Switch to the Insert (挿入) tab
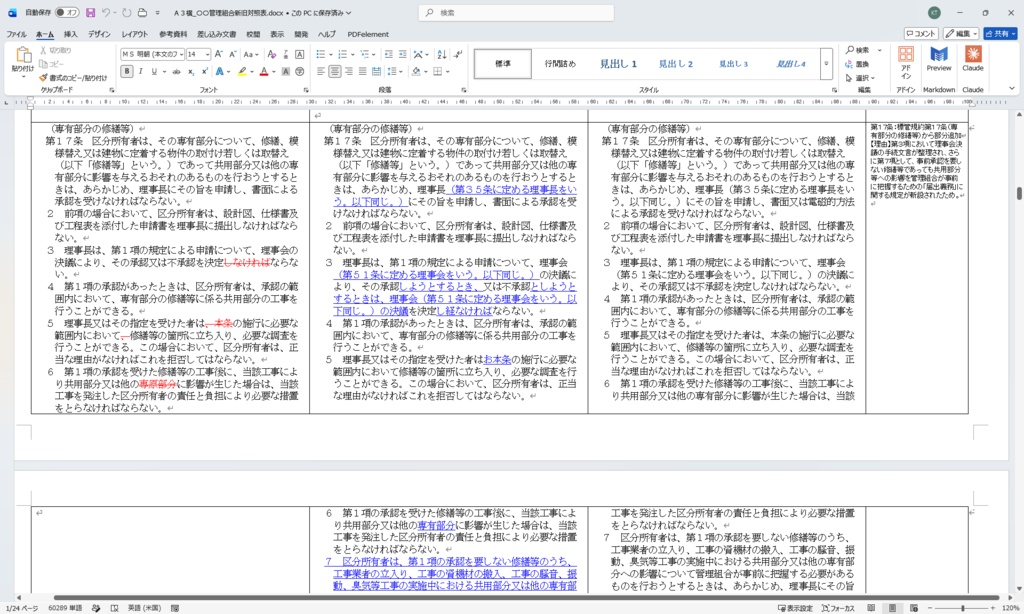The image size is (1024, 614). pyautogui.click(x=71, y=34)
